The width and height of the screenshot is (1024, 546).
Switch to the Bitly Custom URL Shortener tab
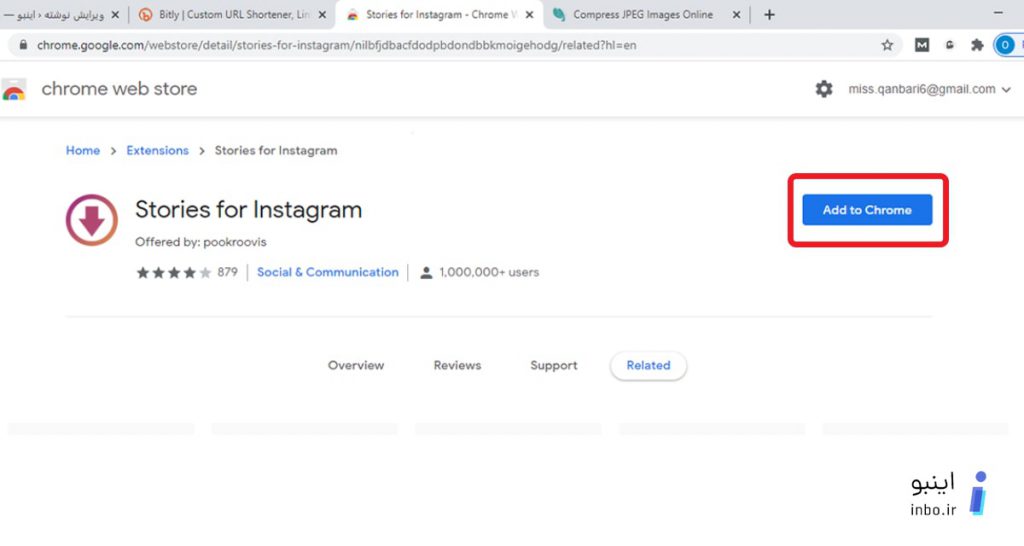coord(232,14)
